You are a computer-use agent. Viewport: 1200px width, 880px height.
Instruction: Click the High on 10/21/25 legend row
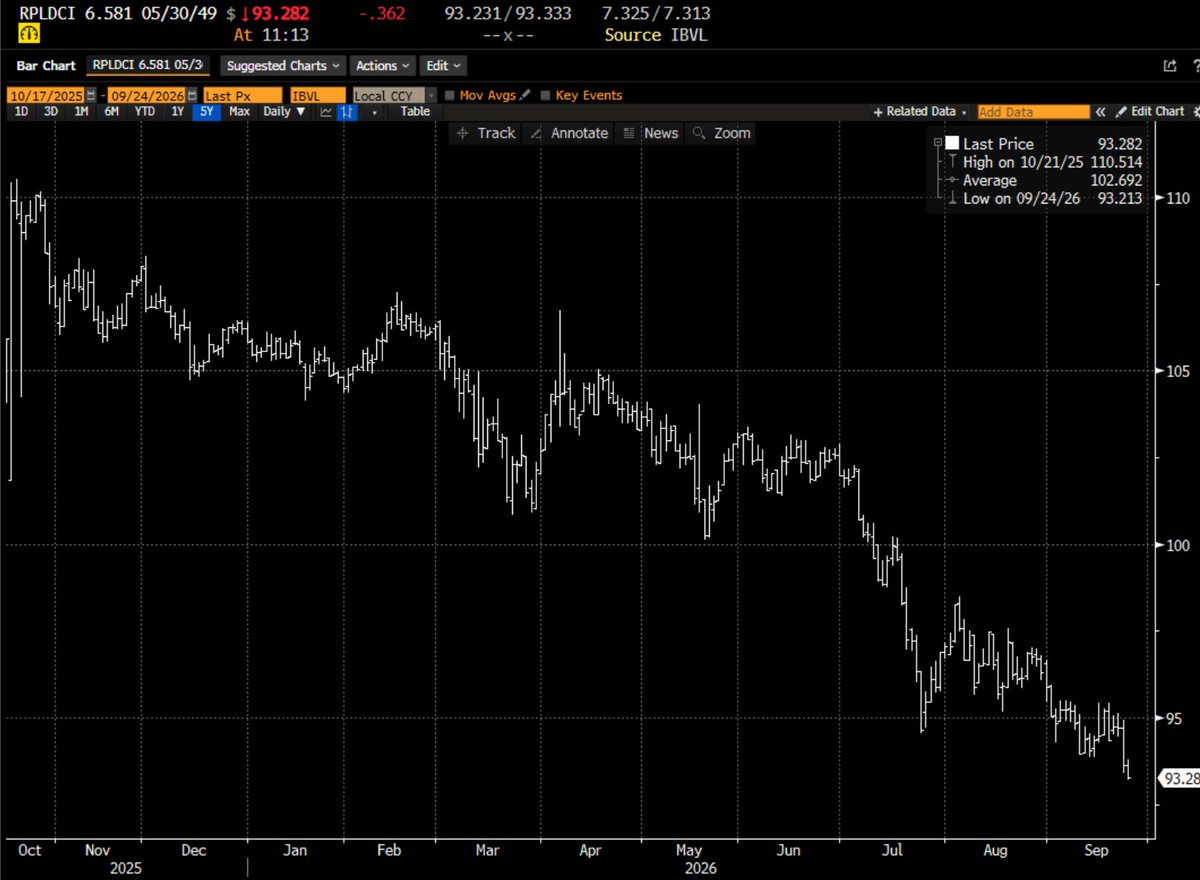click(x=1043, y=162)
